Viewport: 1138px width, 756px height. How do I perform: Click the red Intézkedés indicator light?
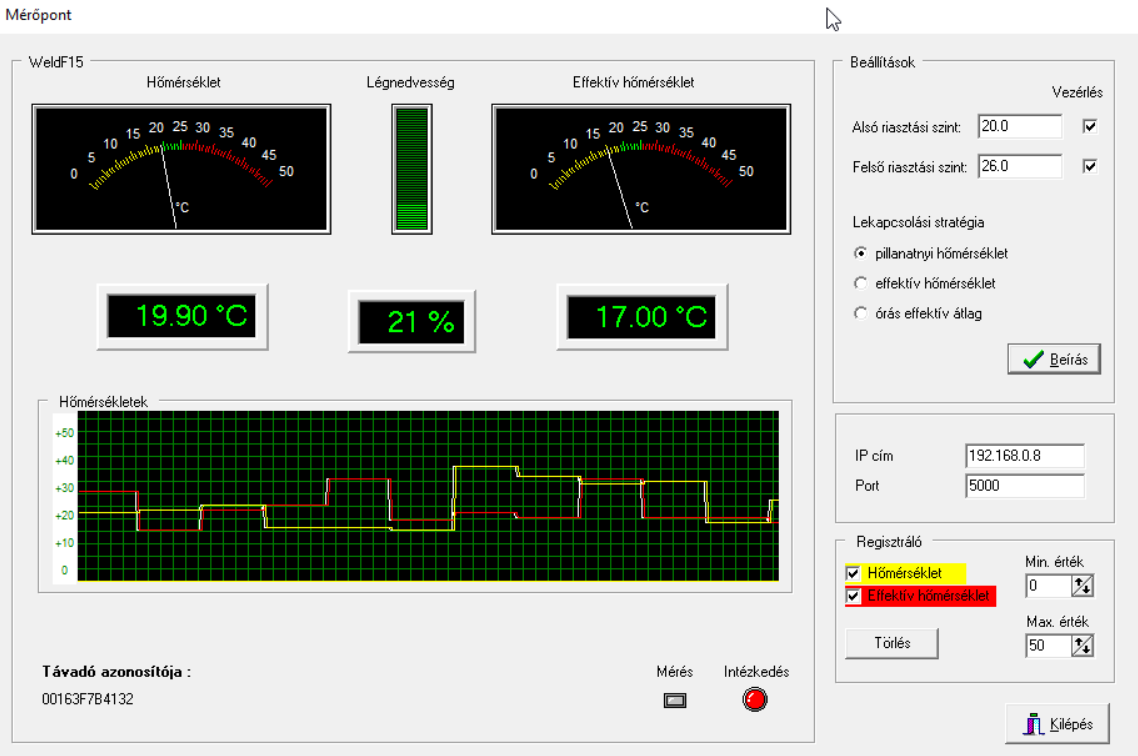755,699
